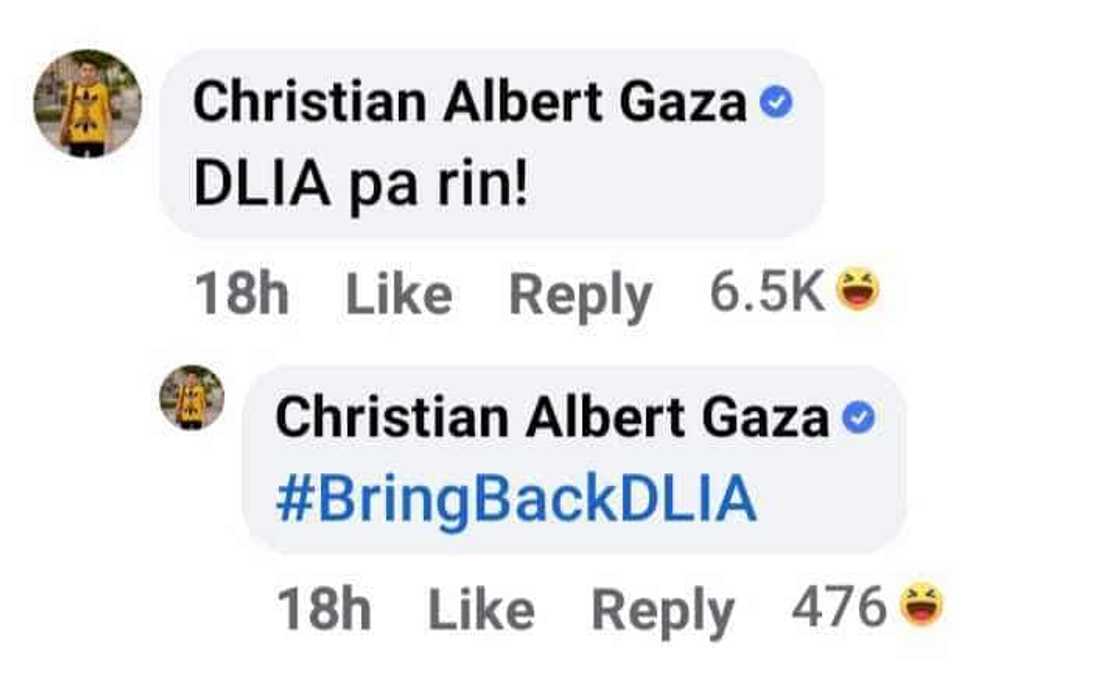Open Christian Albert Gaza's name on the reply

click(x=551, y=419)
